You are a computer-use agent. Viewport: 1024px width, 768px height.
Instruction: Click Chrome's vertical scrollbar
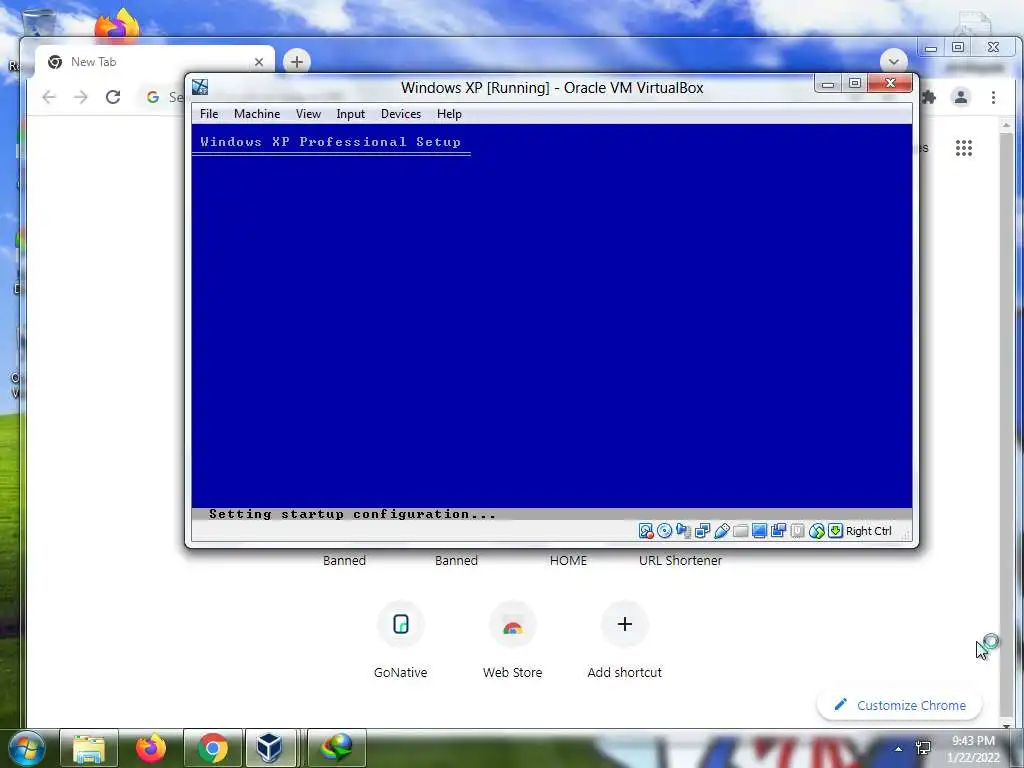coord(1006,424)
